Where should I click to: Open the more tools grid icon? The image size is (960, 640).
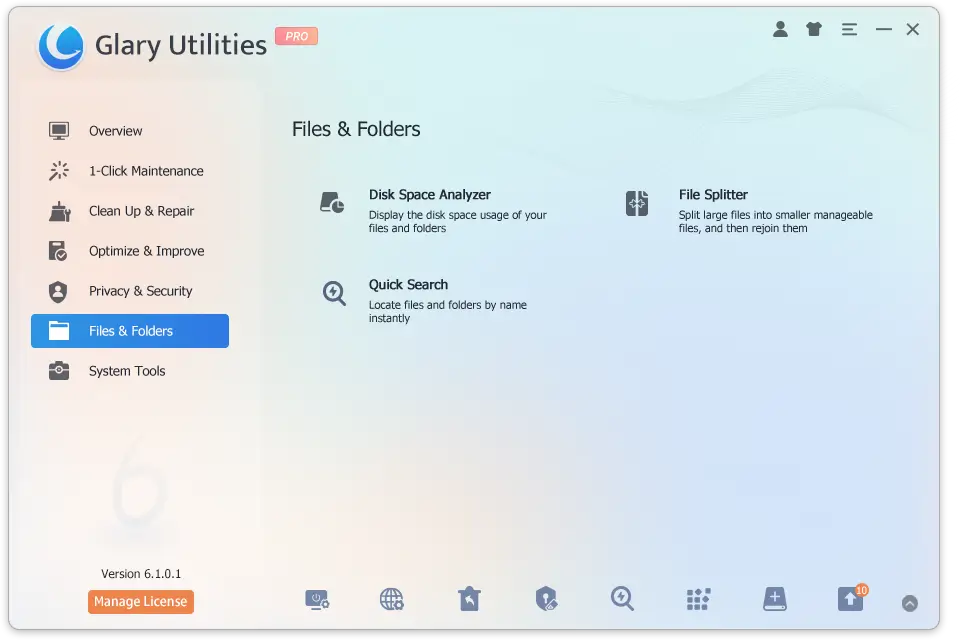tap(698, 599)
